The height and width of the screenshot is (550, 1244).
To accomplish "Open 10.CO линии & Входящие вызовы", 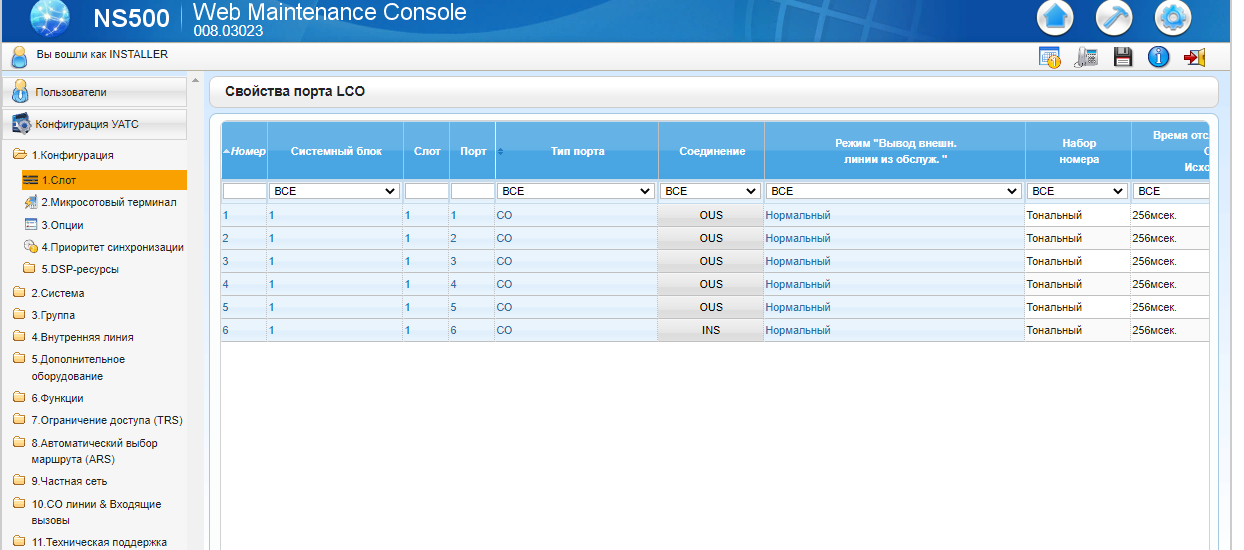I will tap(96, 512).
